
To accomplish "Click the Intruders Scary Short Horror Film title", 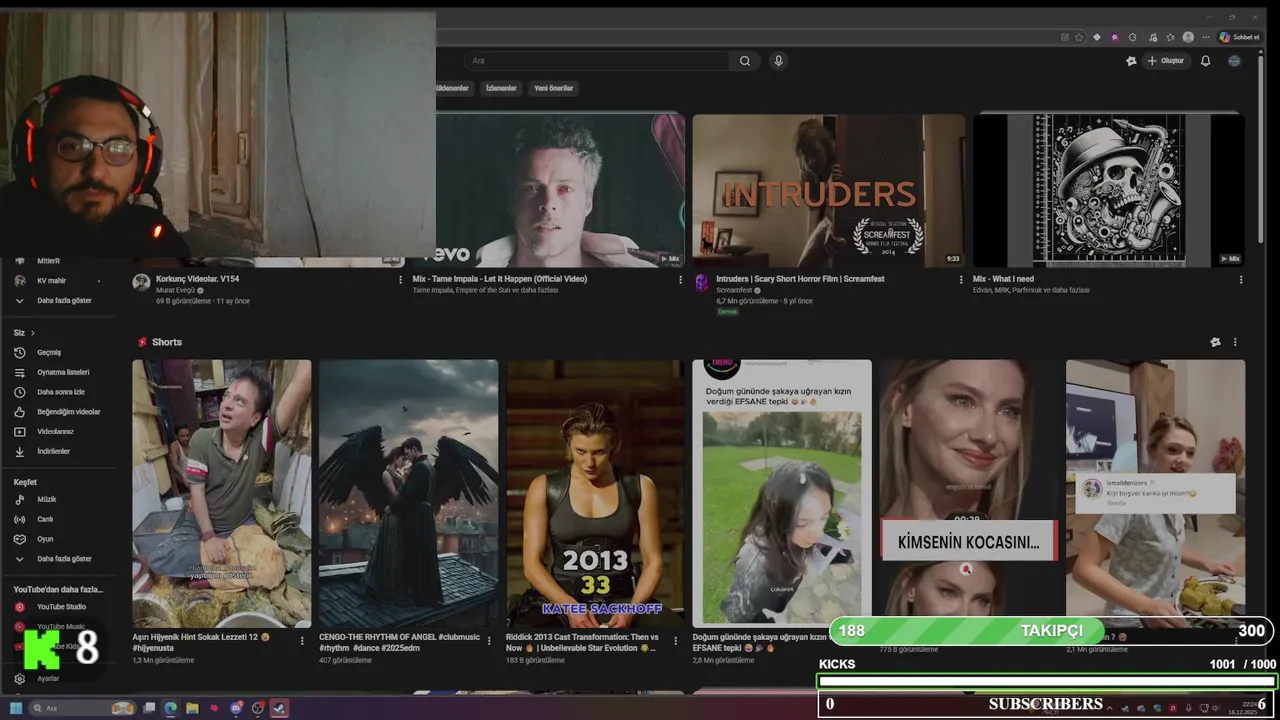I will (x=800, y=279).
